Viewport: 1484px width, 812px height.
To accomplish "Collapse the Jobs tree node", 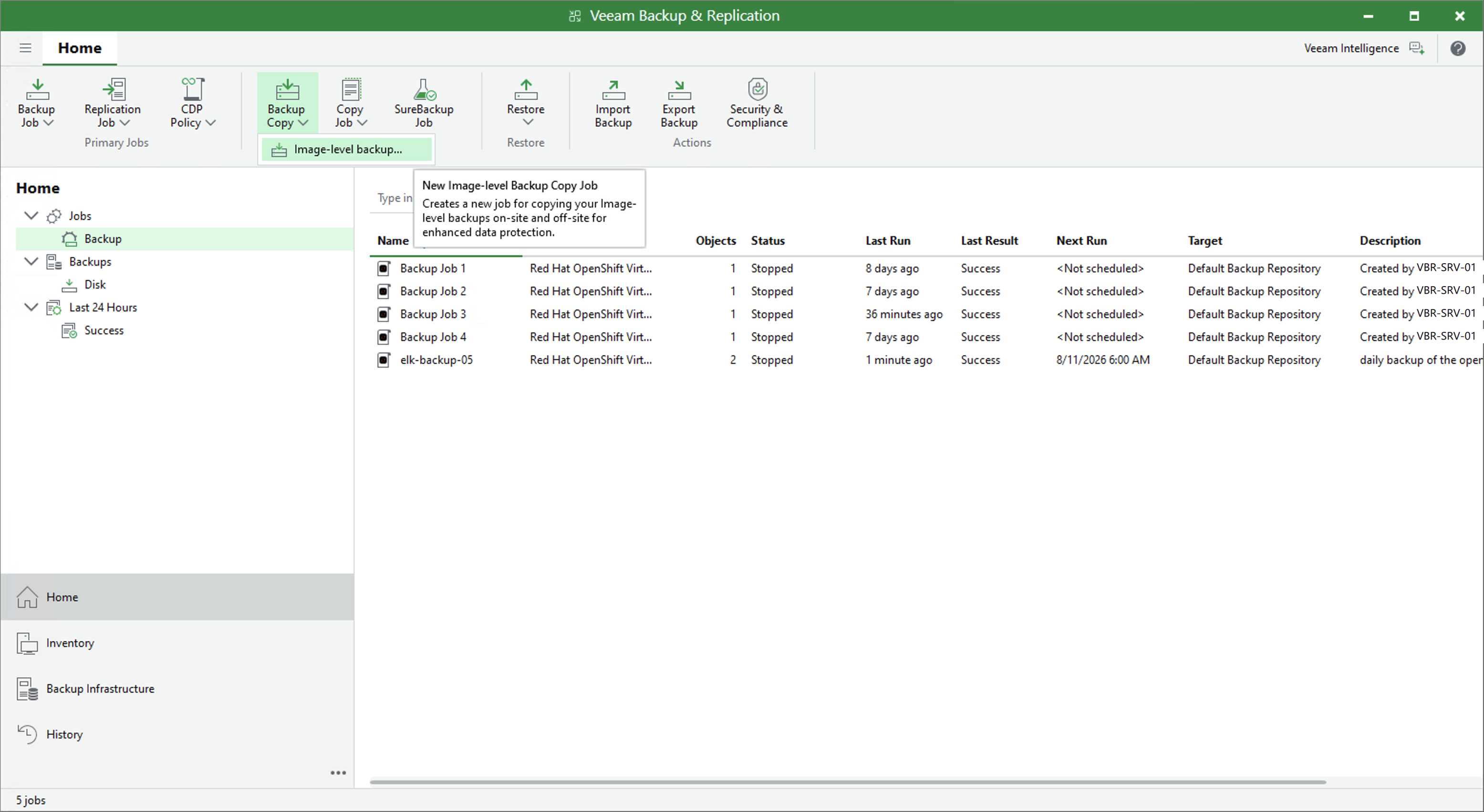I will pyautogui.click(x=31, y=216).
